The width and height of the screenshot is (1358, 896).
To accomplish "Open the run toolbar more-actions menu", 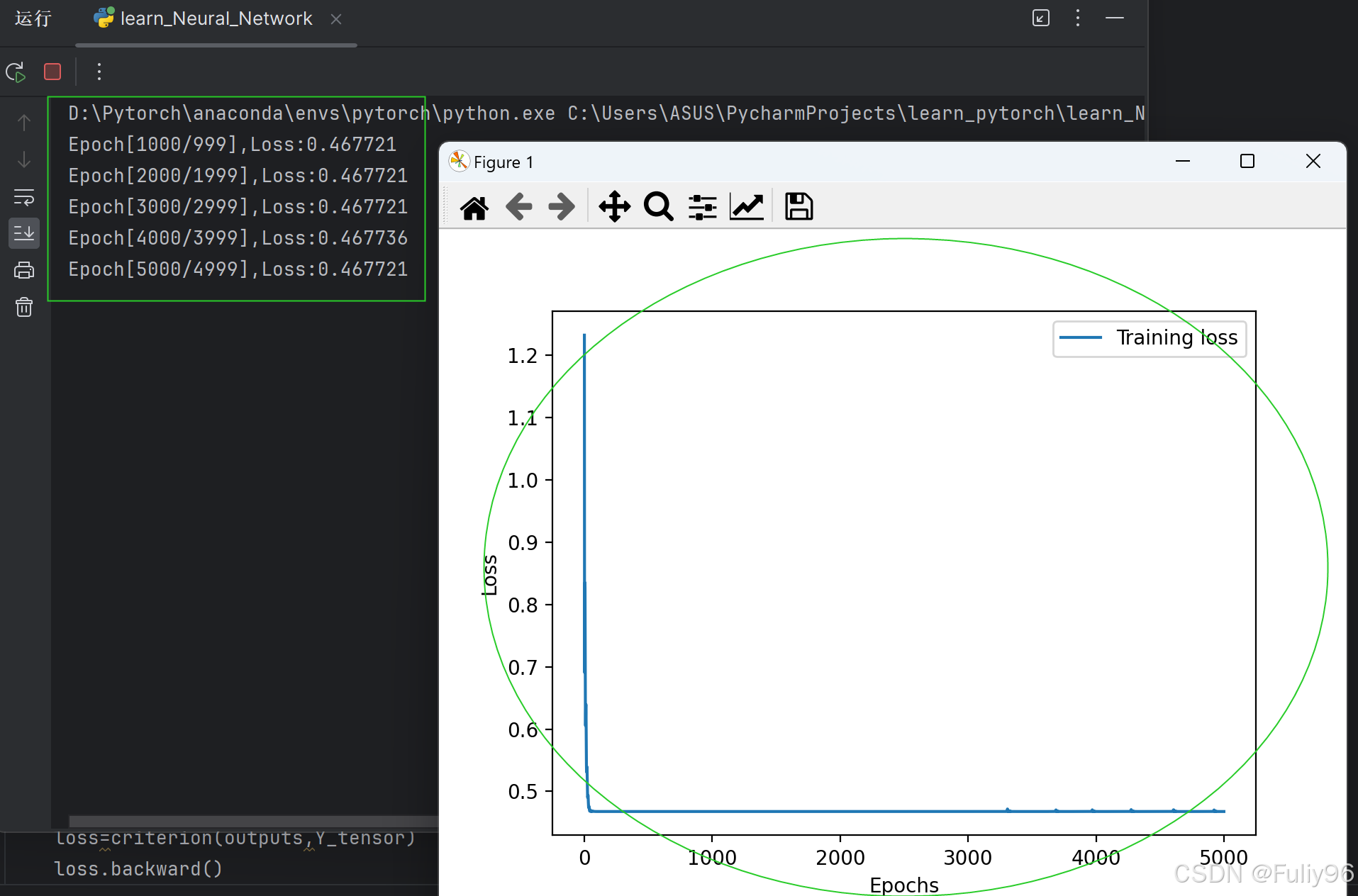I will pyautogui.click(x=99, y=72).
